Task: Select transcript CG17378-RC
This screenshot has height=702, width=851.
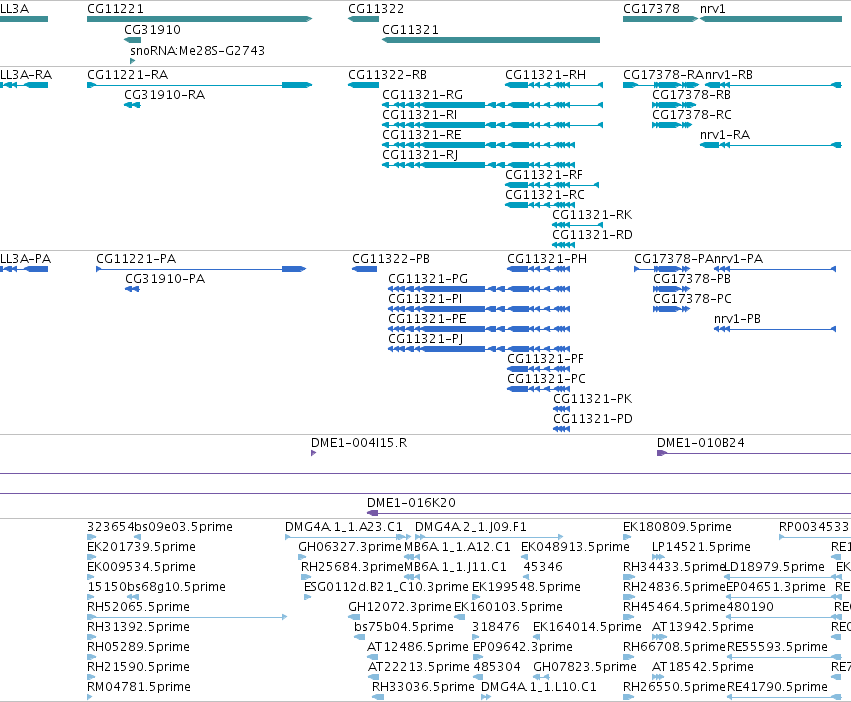Action: coord(692,115)
